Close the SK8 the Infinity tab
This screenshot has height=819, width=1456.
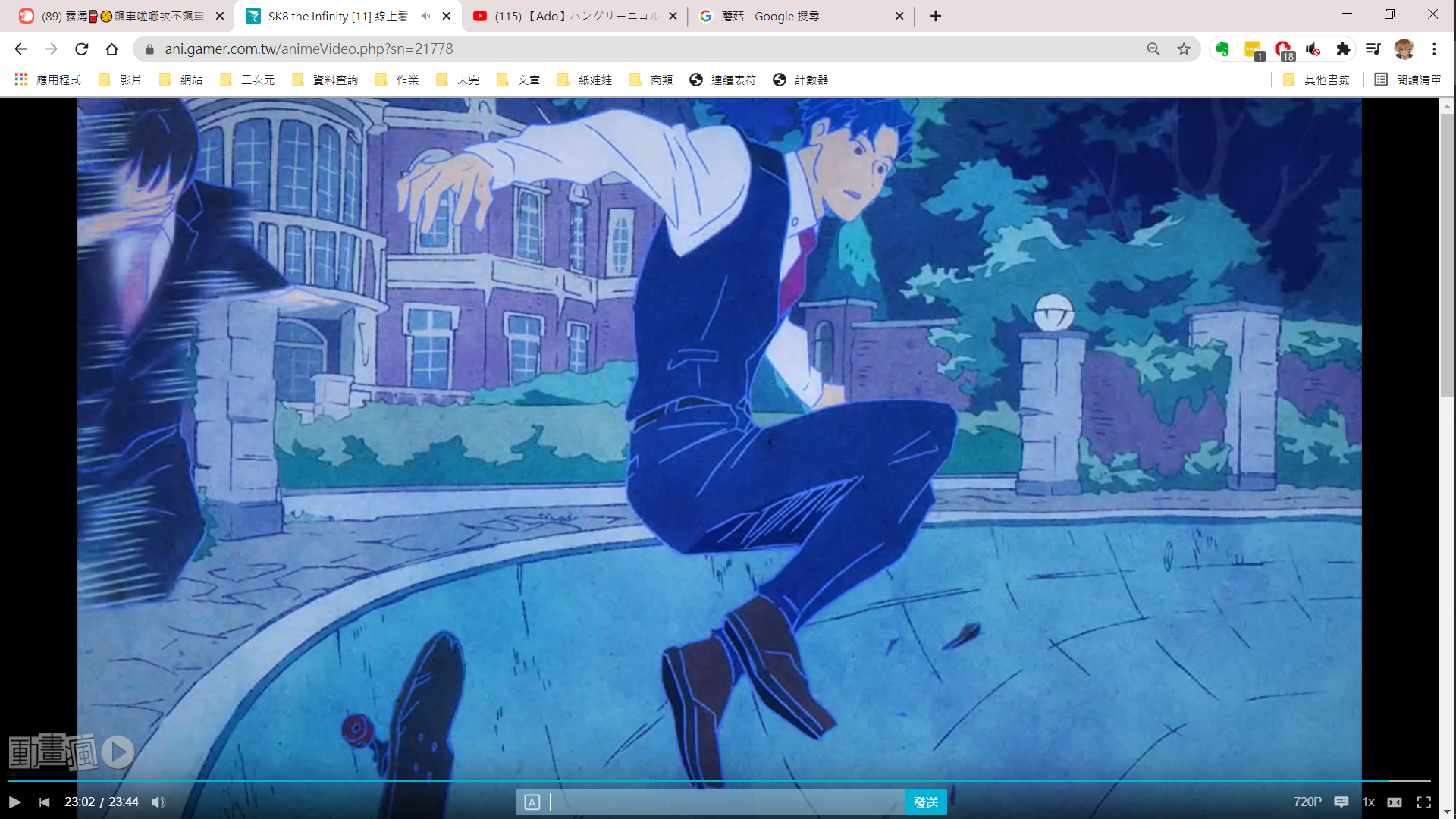pos(447,16)
